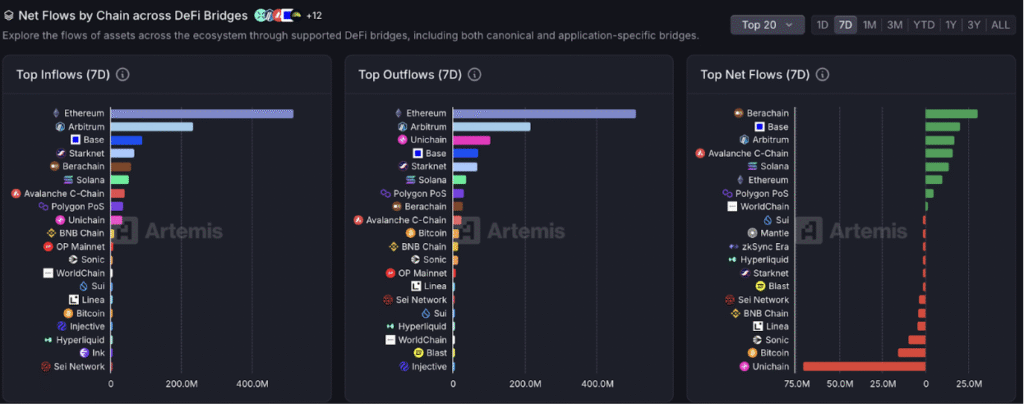Click Arbitrum icon in Top Inflows chart
The image size is (1024, 404).
coord(59,127)
